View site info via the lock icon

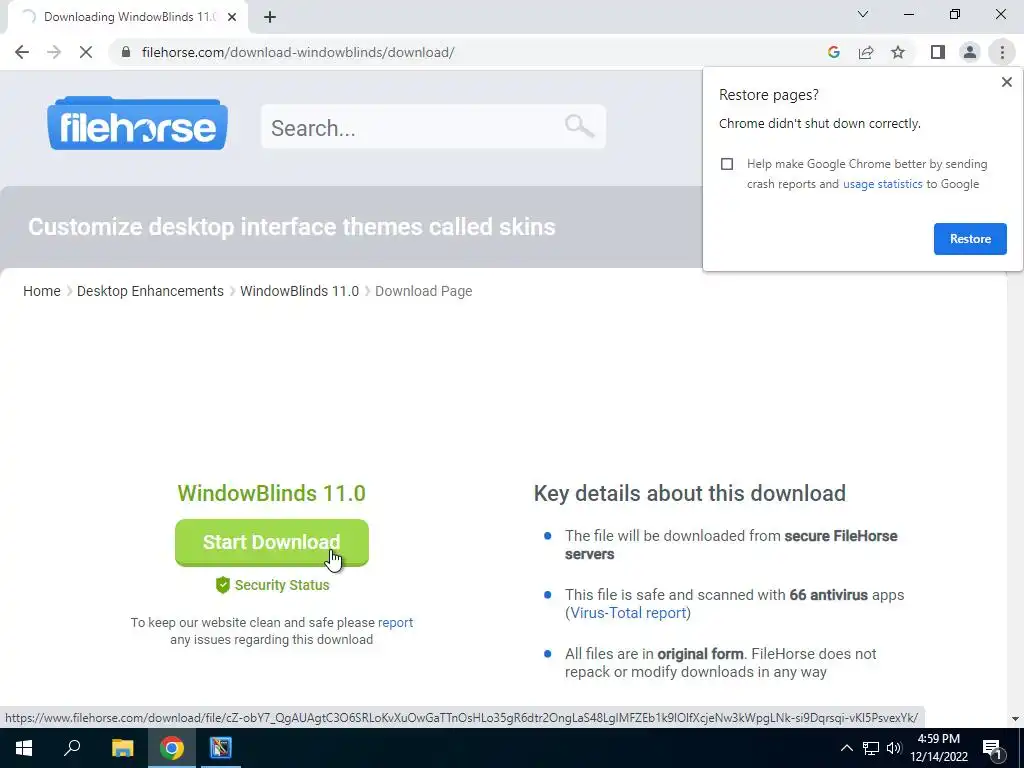[x=126, y=52]
